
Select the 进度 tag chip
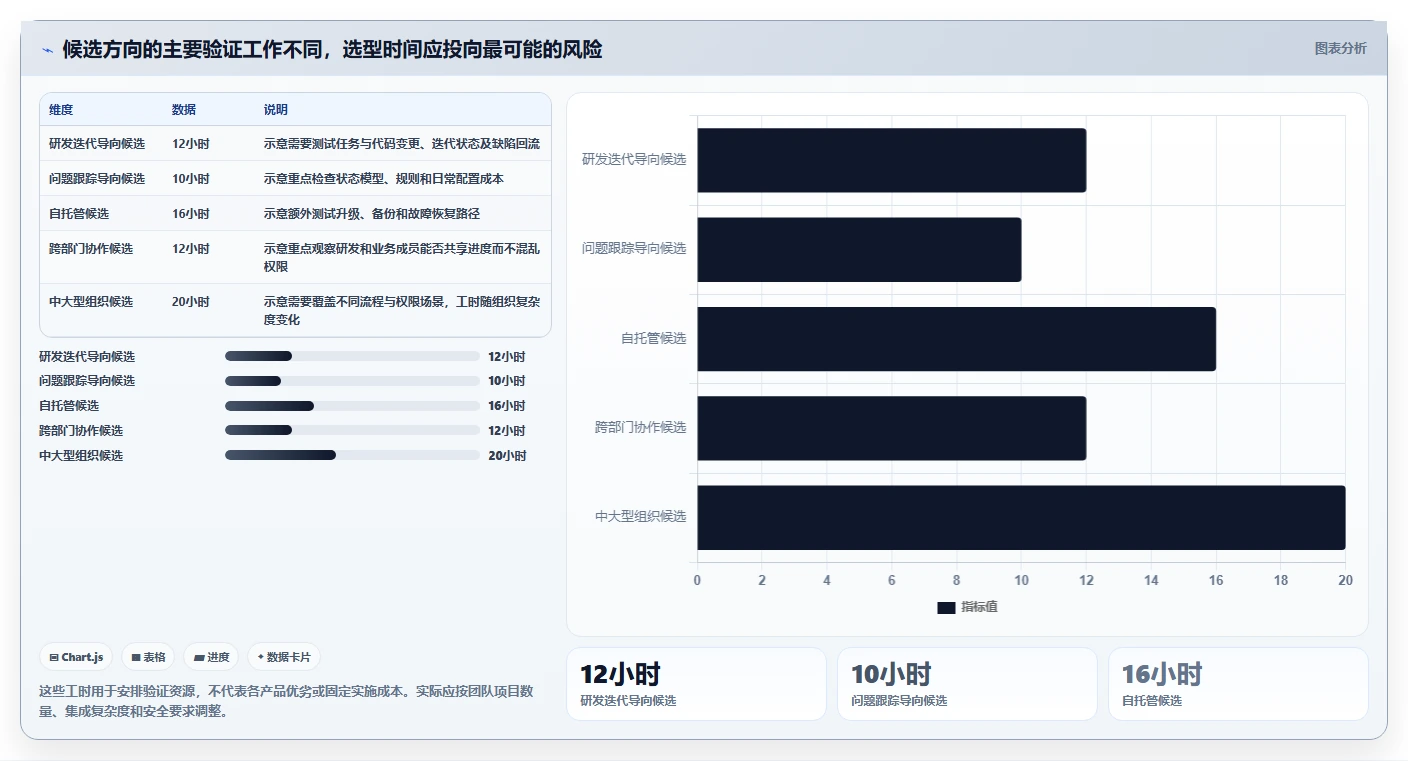pyautogui.click(x=211, y=657)
